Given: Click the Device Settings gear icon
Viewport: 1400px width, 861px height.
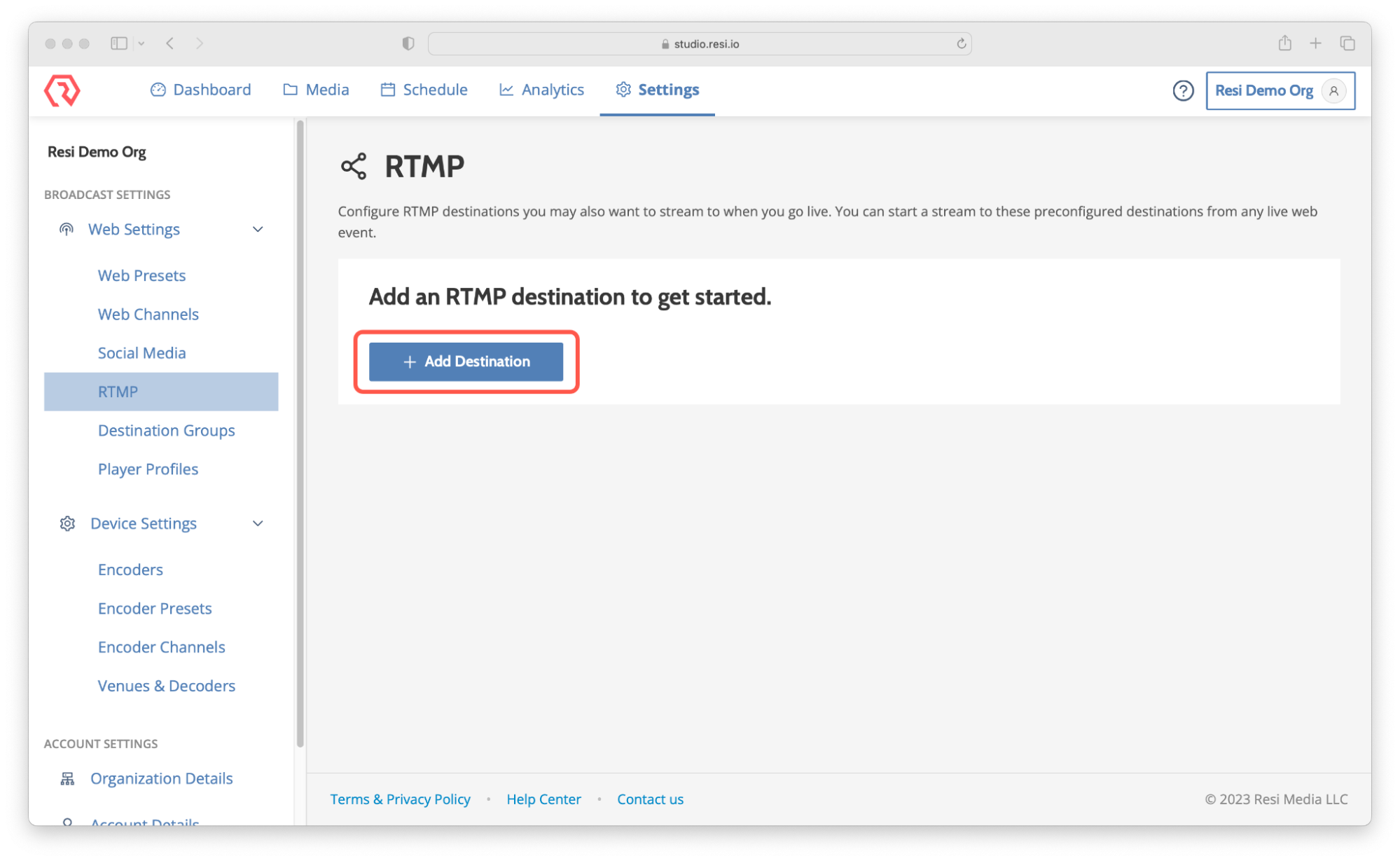Looking at the screenshot, I should coord(67,523).
